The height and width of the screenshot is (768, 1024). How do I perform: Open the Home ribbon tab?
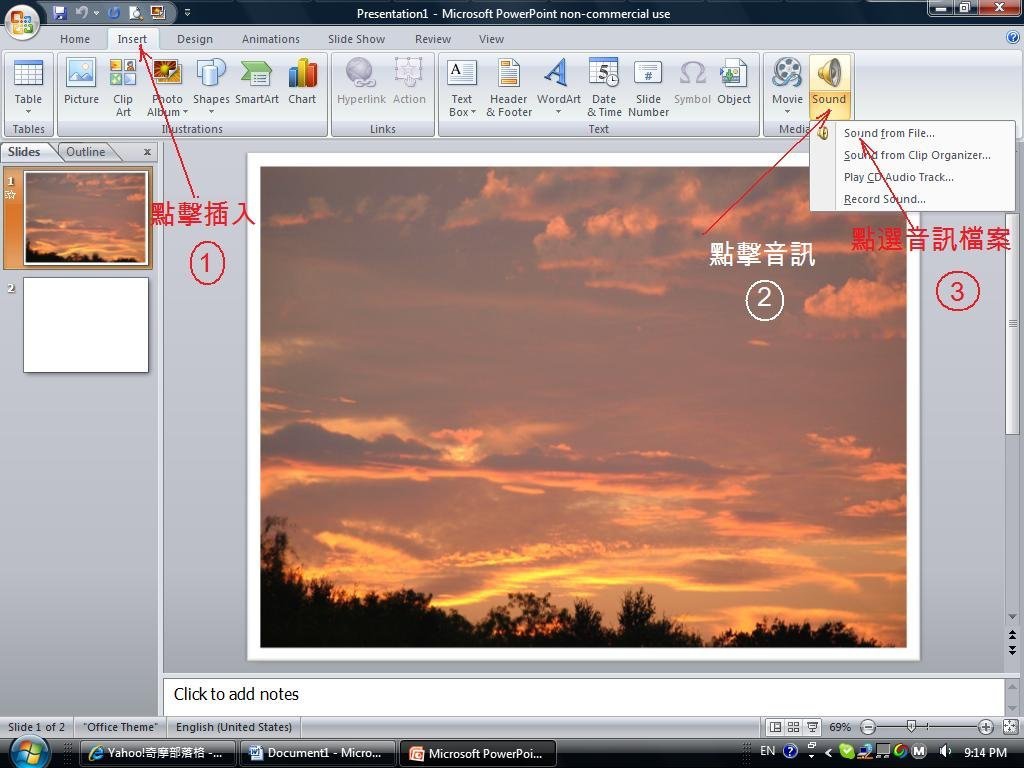(75, 39)
